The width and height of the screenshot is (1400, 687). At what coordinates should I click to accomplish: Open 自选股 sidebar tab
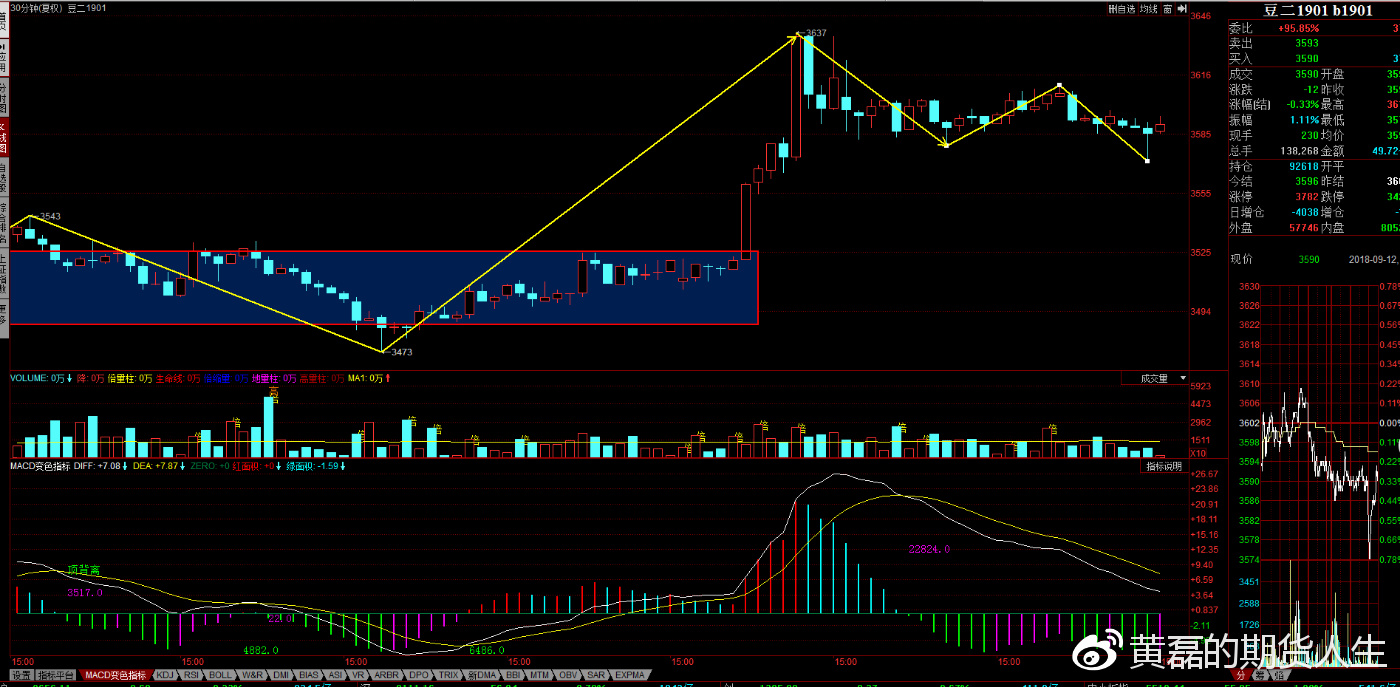(x=4, y=176)
